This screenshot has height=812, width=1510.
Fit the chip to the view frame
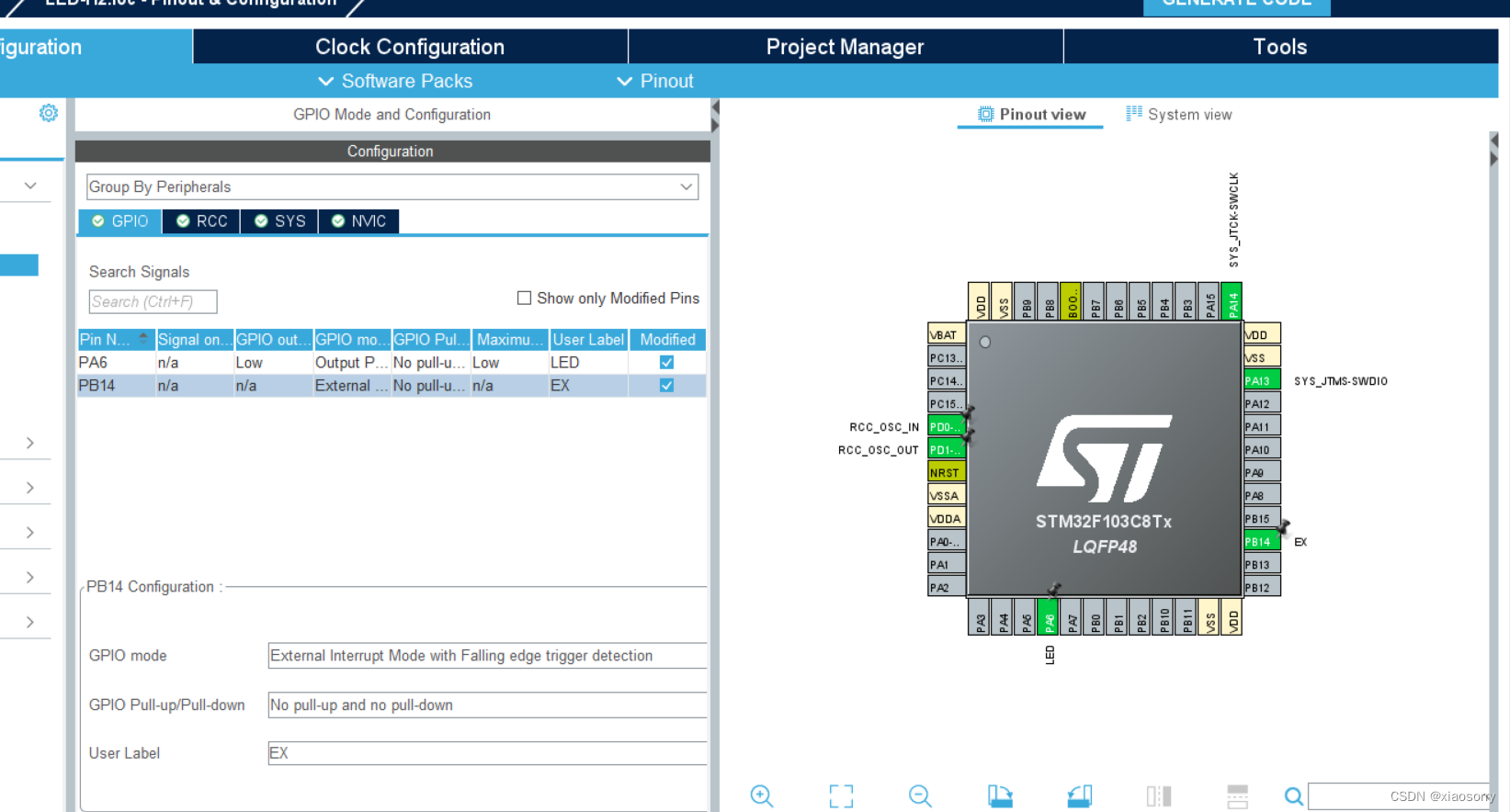coord(841,796)
